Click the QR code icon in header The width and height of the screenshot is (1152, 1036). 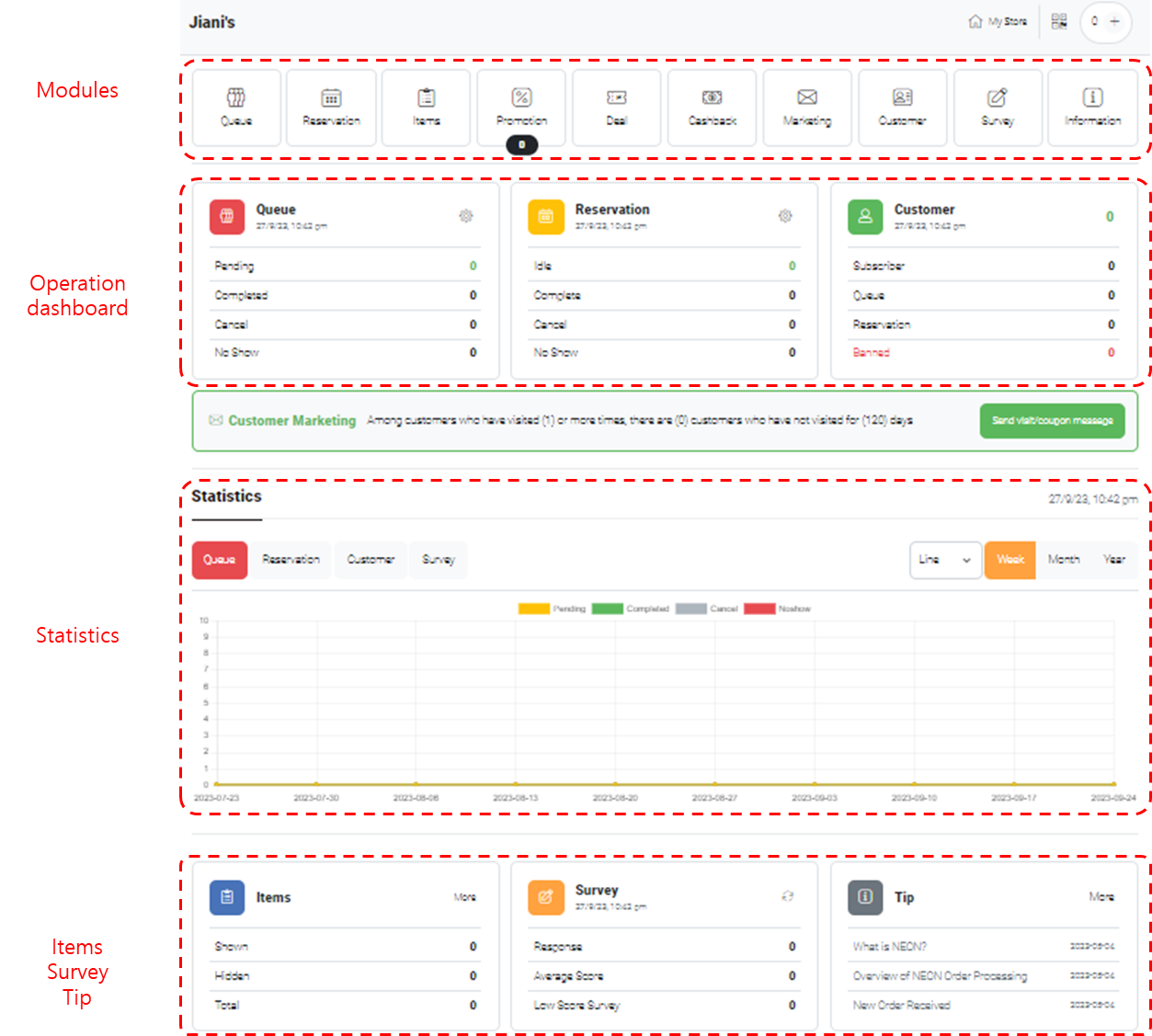[x=1059, y=21]
